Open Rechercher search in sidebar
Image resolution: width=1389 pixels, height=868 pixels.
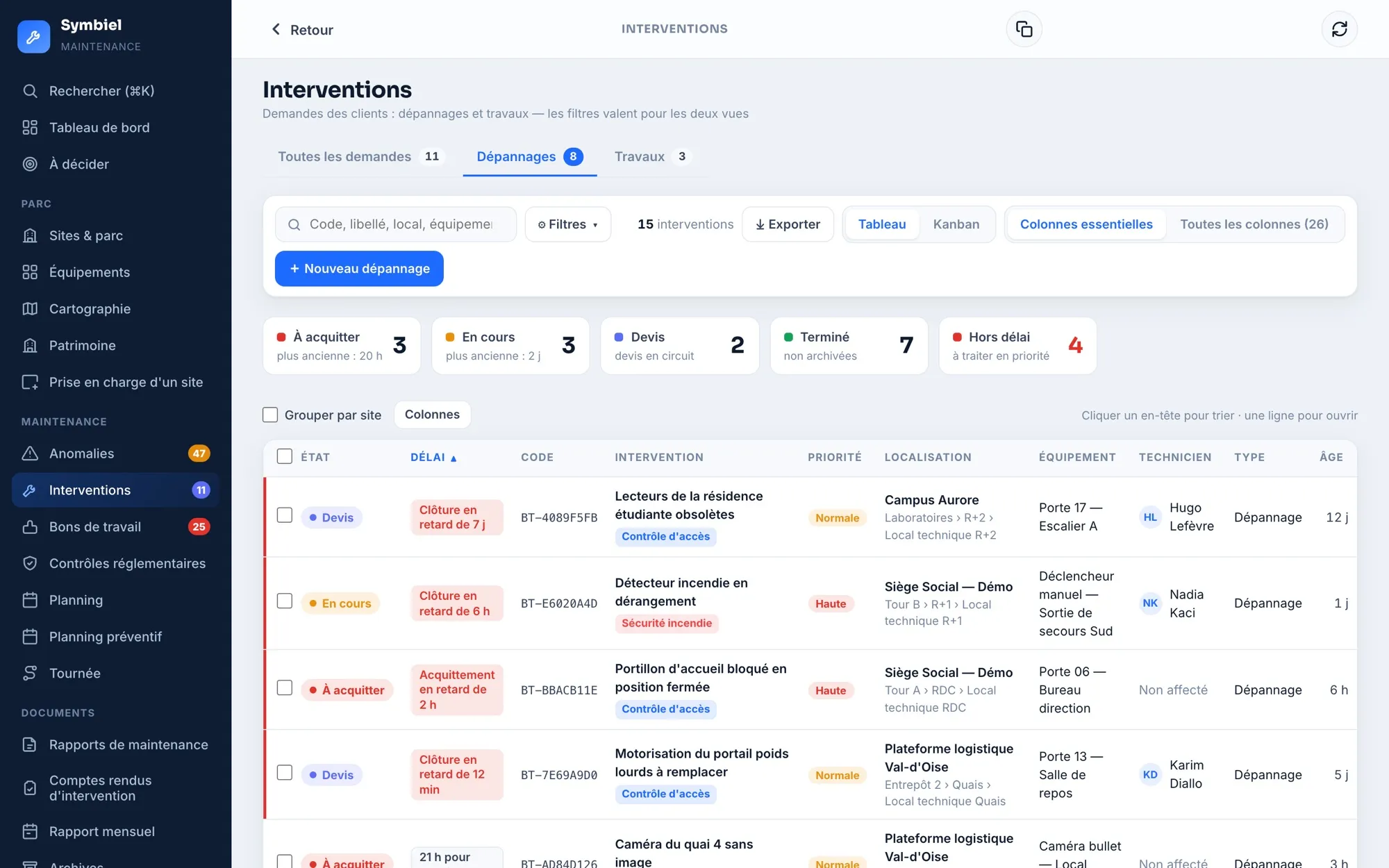pyautogui.click(x=115, y=91)
